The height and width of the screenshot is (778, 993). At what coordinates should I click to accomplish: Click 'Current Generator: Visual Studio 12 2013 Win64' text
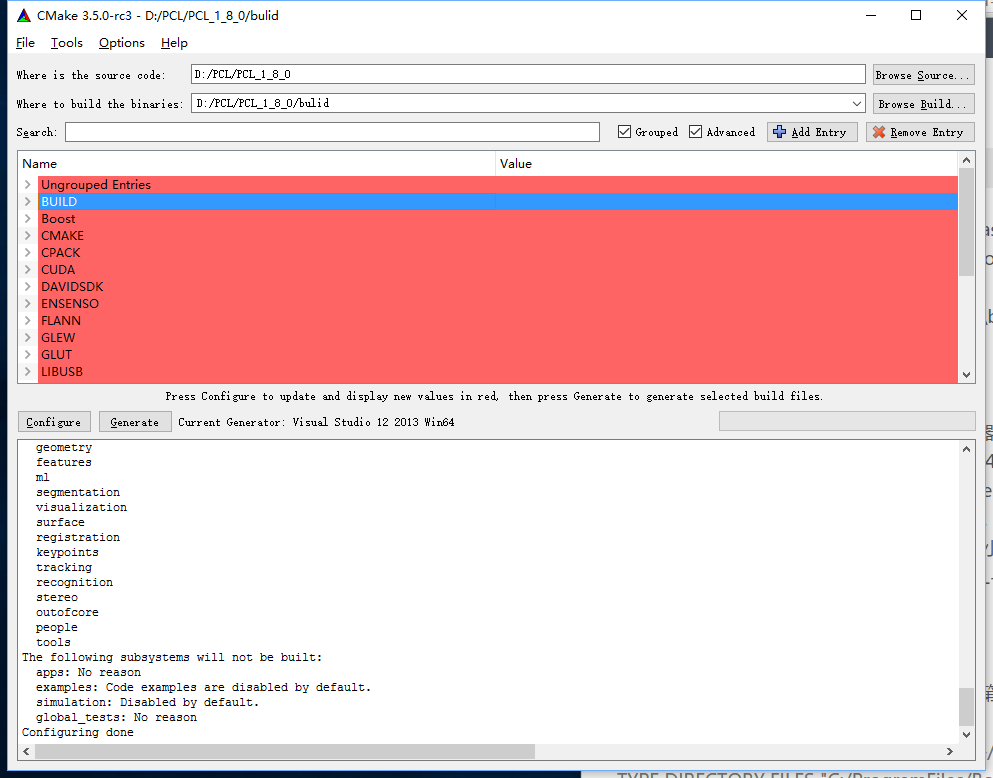(x=316, y=422)
